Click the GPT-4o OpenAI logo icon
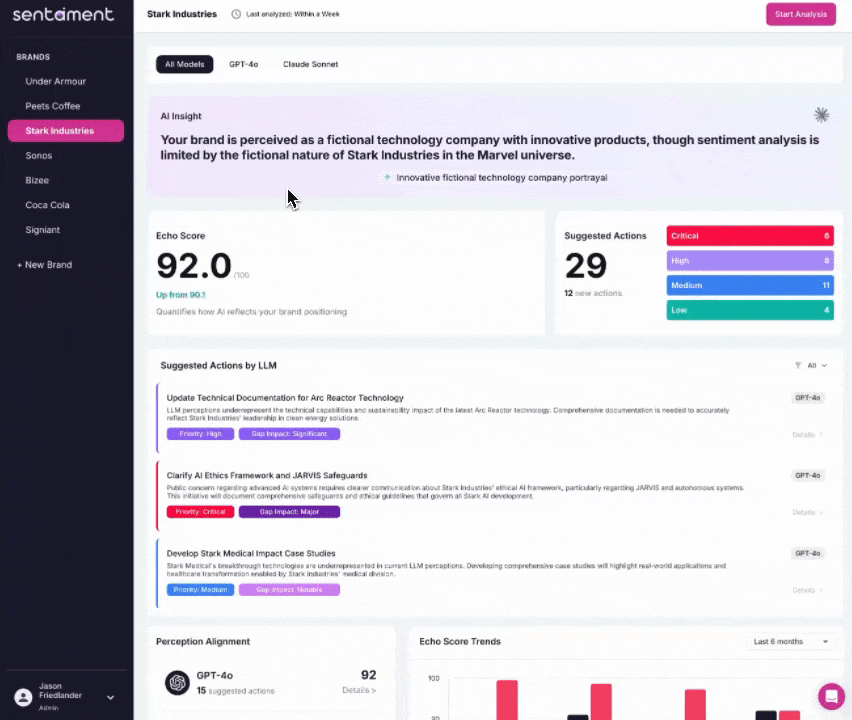Screen dimensions: 852x720 pos(177,683)
